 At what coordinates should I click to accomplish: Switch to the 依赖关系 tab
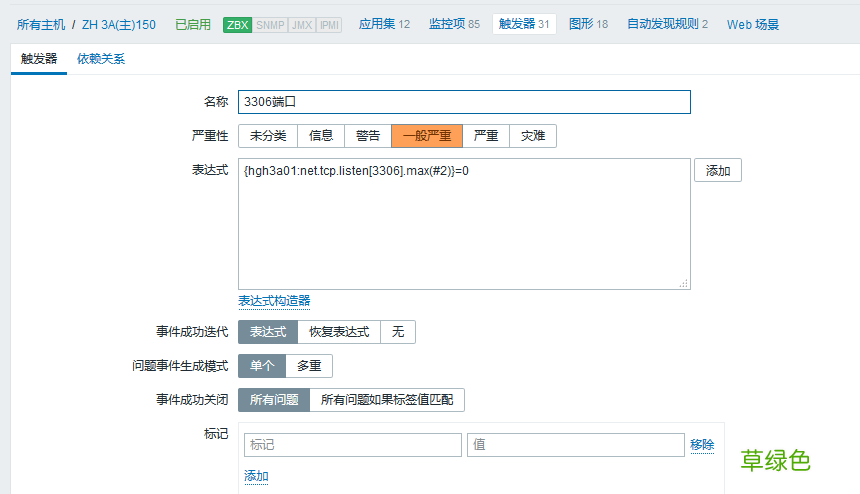click(101, 59)
